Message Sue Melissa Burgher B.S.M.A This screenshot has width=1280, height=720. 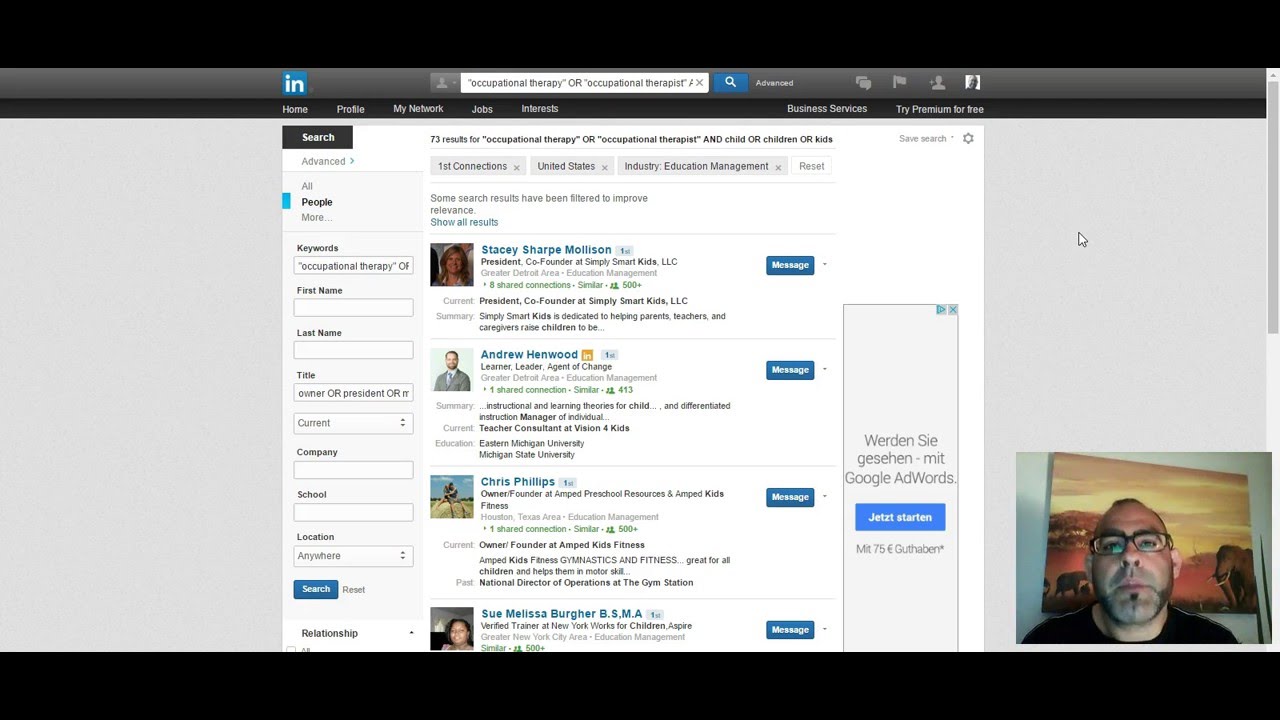click(790, 630)
